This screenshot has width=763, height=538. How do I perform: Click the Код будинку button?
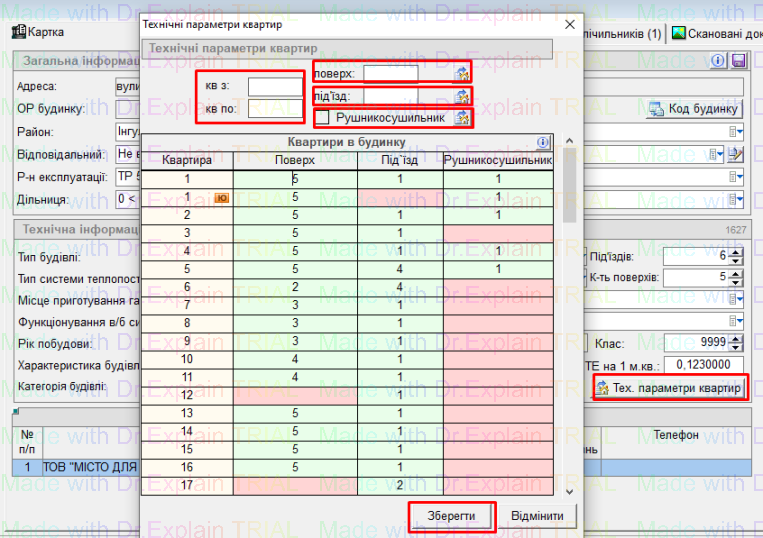[x=694, y=109]
